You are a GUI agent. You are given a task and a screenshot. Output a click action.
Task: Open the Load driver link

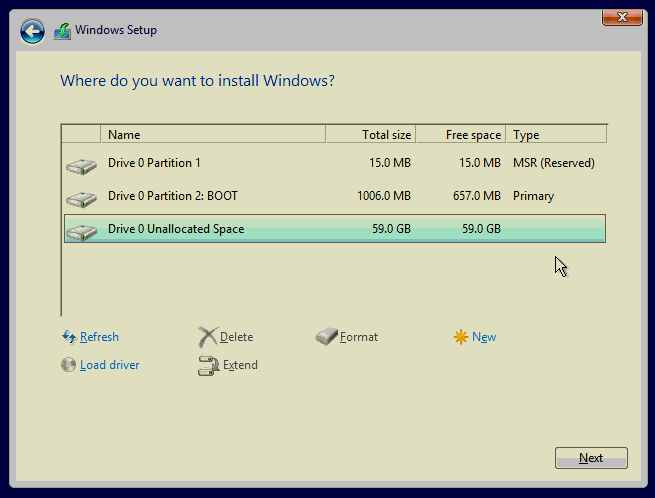[109, 365]
